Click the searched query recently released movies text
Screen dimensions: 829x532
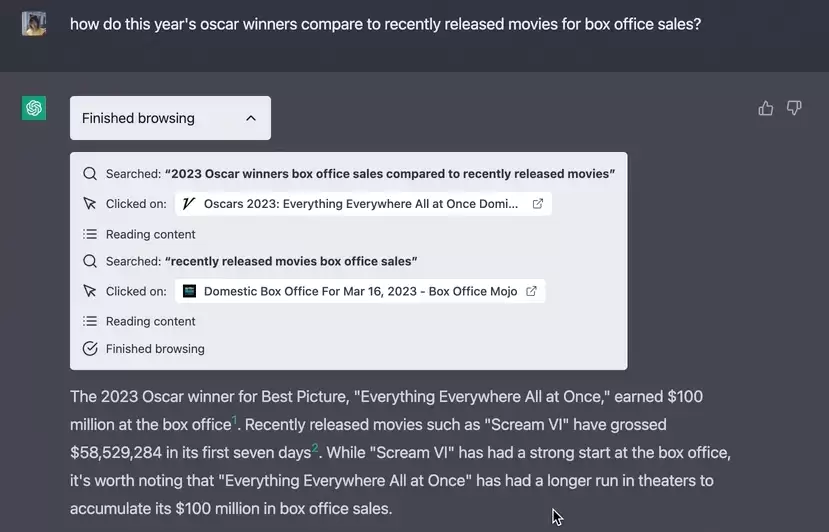291,261
